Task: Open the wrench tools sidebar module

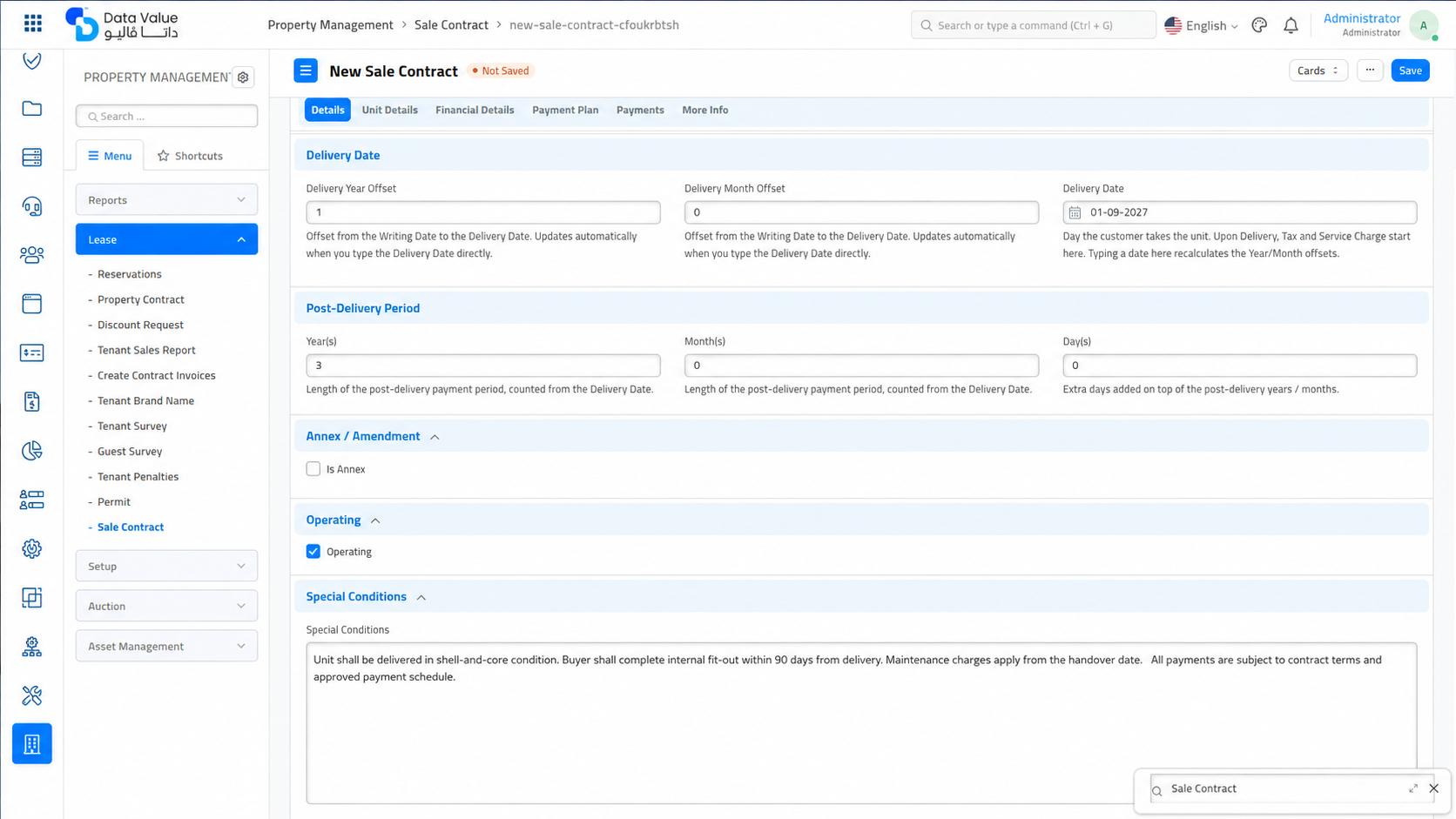Action: [x=32, y=695]
